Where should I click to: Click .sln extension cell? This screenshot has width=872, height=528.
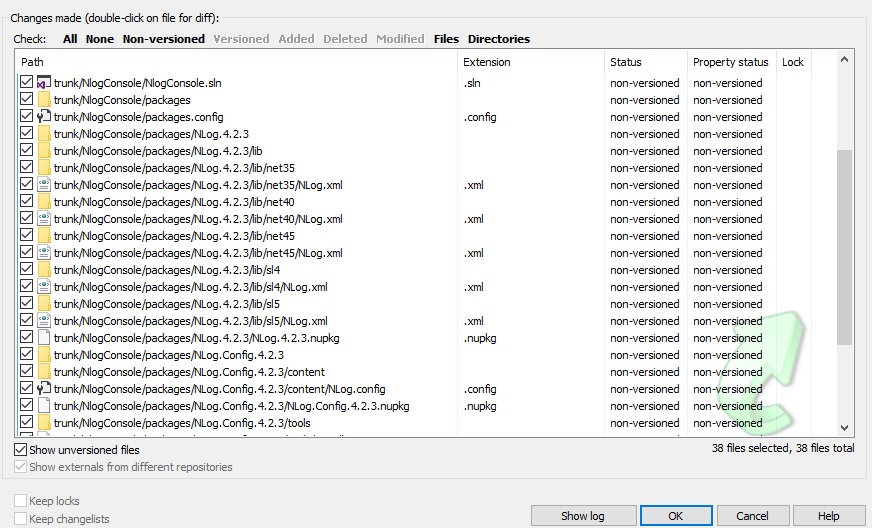[472, 83]
